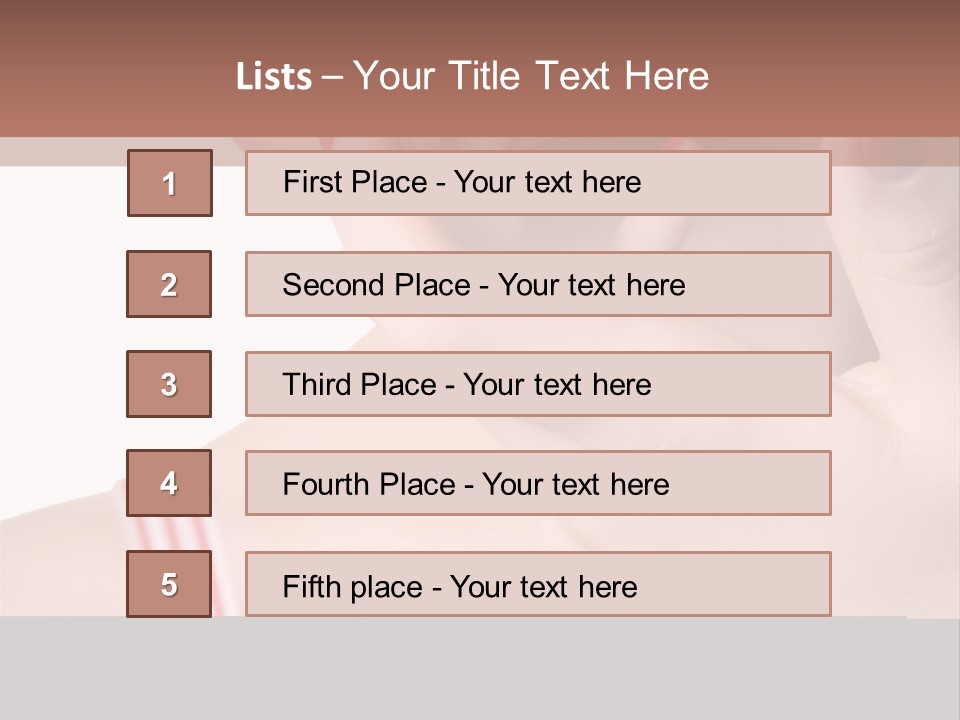Click the gray footer band at bottom

pos(480,668)
